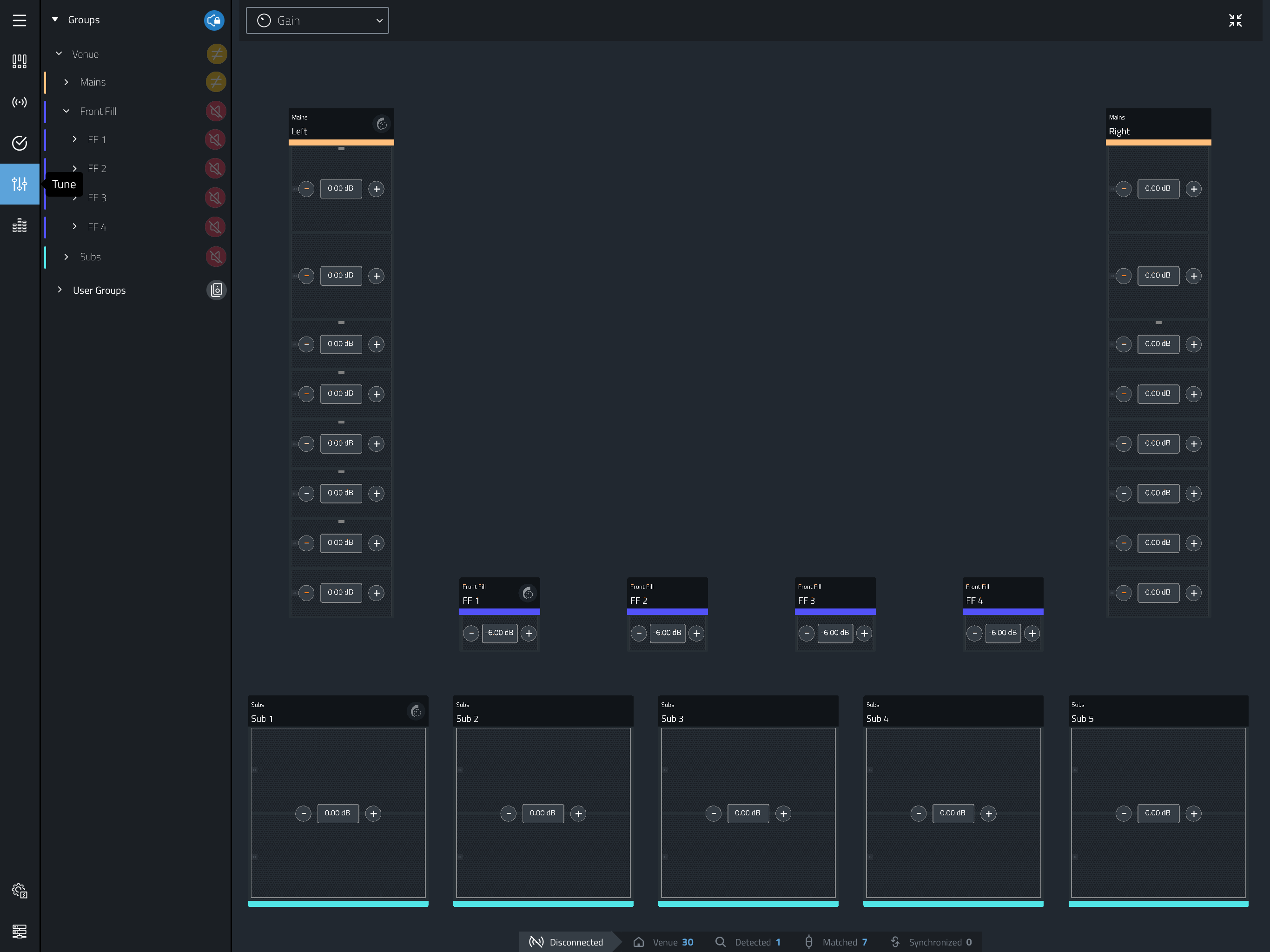Click the Matched status icon
This screenshot has width=1270, height=952.
pos(808,942)
